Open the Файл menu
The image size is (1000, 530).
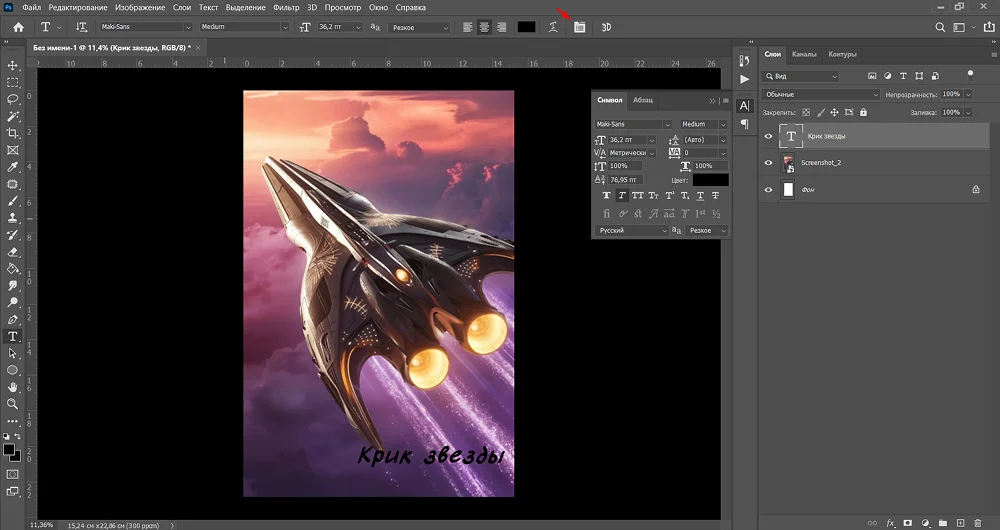click(x=31, y=8)
